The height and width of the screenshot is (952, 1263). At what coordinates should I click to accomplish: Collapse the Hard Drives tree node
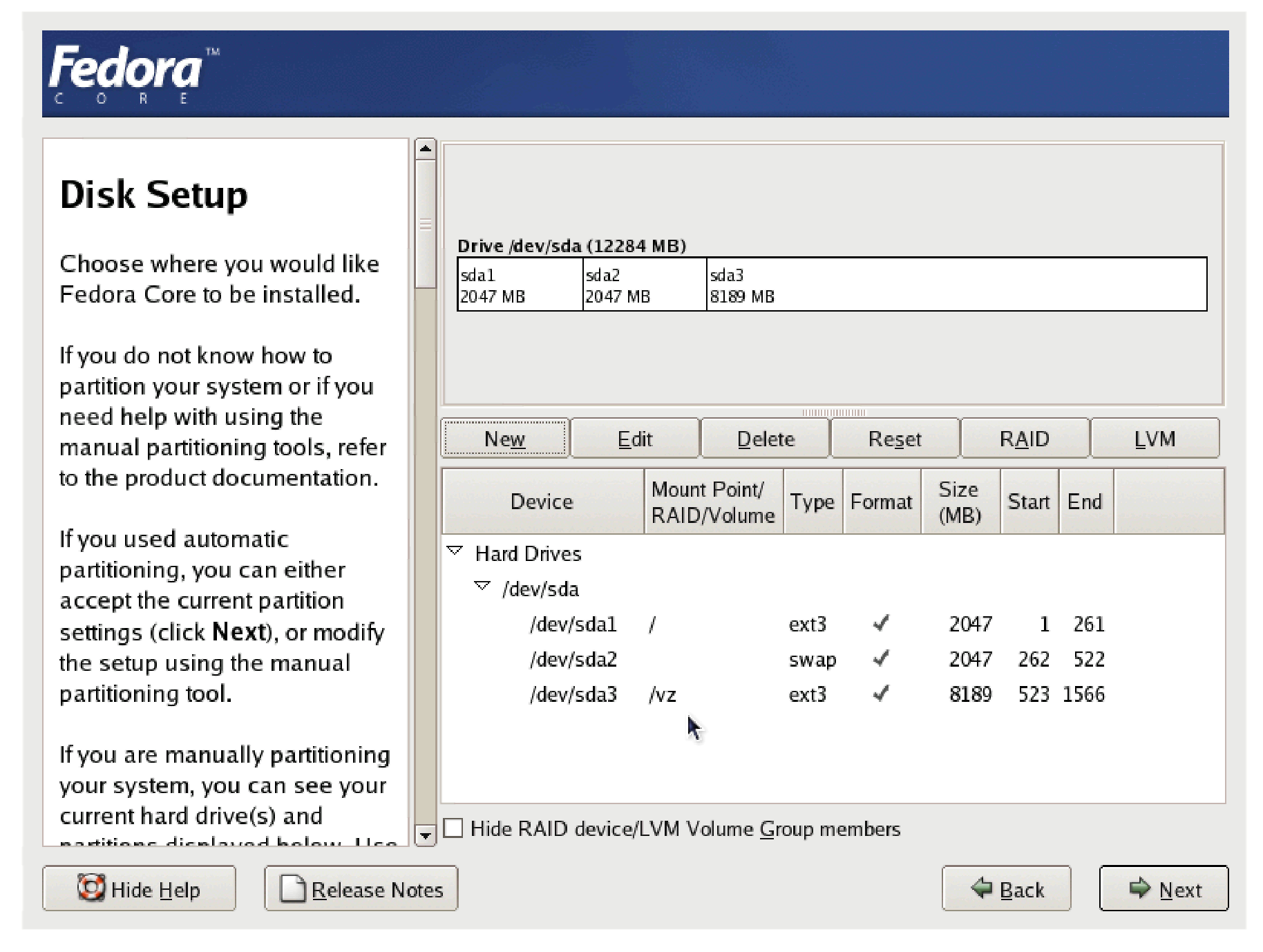pyautogui.click(x=455, y=551)
